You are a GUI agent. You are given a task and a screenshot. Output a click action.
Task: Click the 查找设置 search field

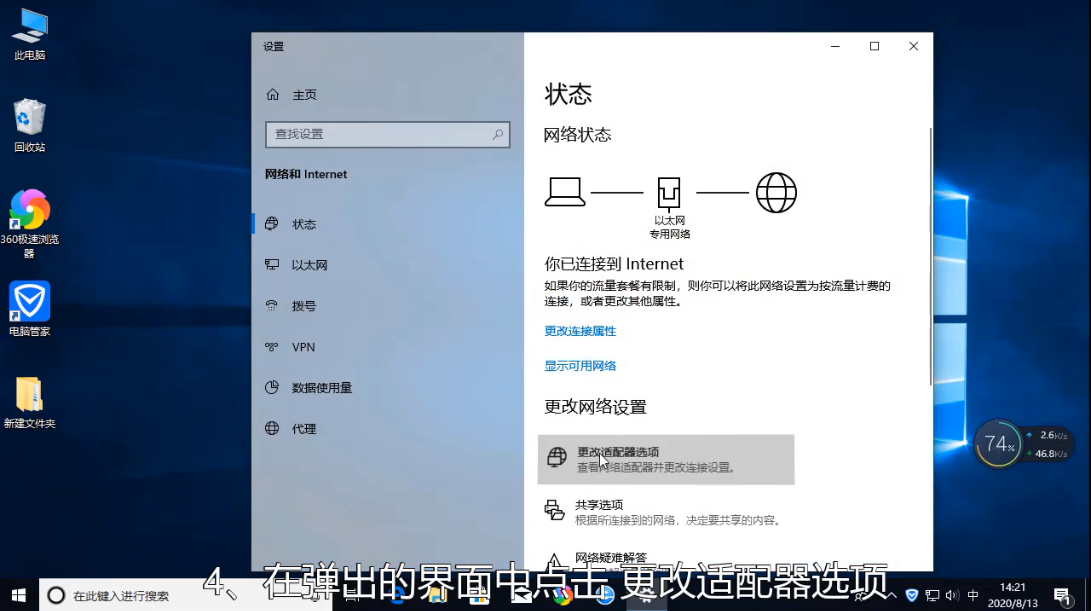(x=388, y=134)
